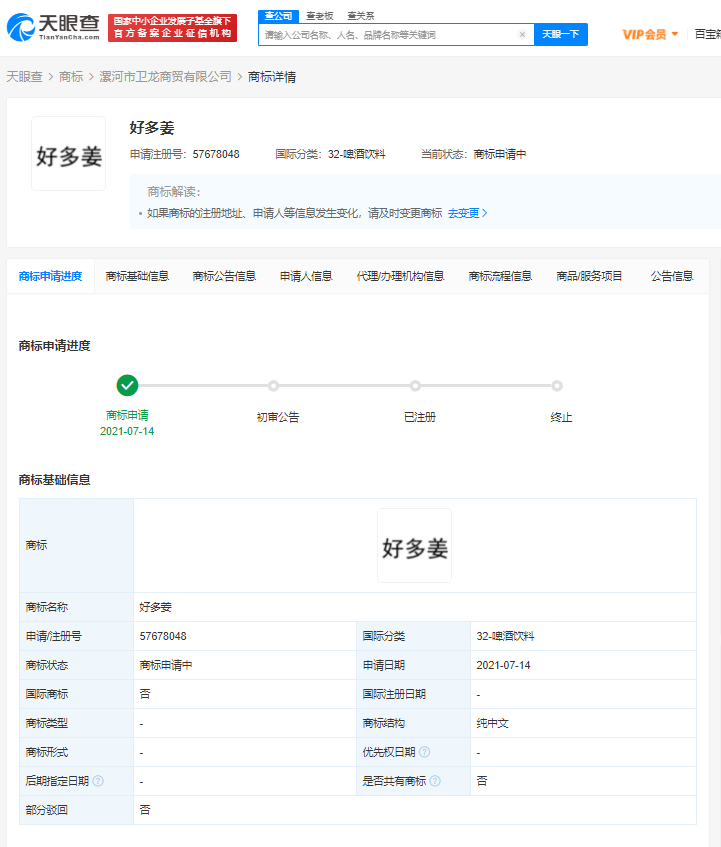Expand the VIP会员 dropdown arrow
Screen dimensions: 721x847
pyautogui.click(x=675, y=34)
